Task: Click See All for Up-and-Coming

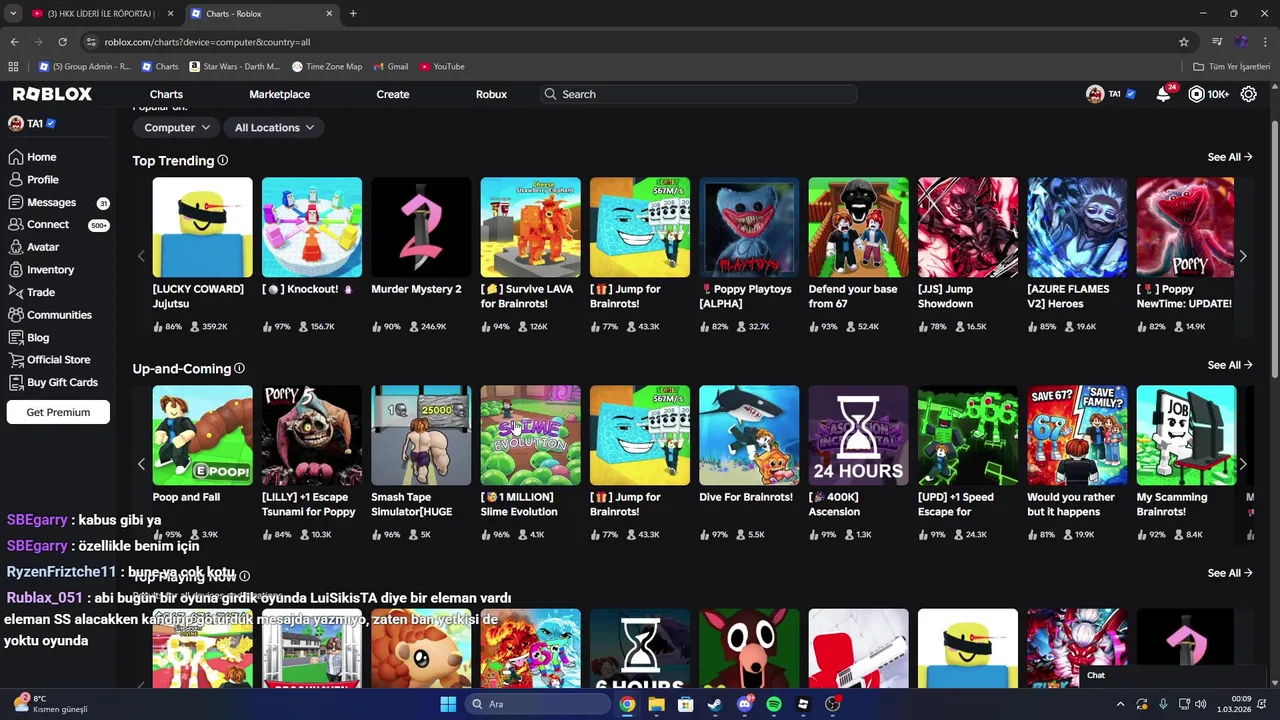Action: (1230, 365)
